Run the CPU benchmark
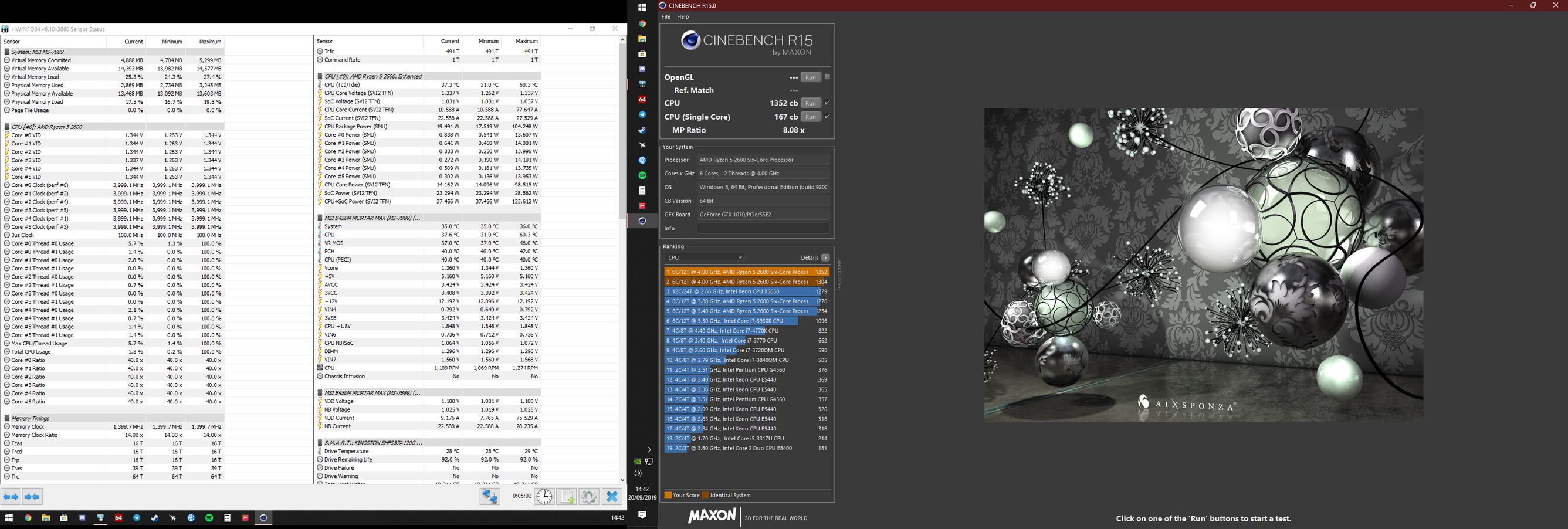 click(x=810, y=103)
